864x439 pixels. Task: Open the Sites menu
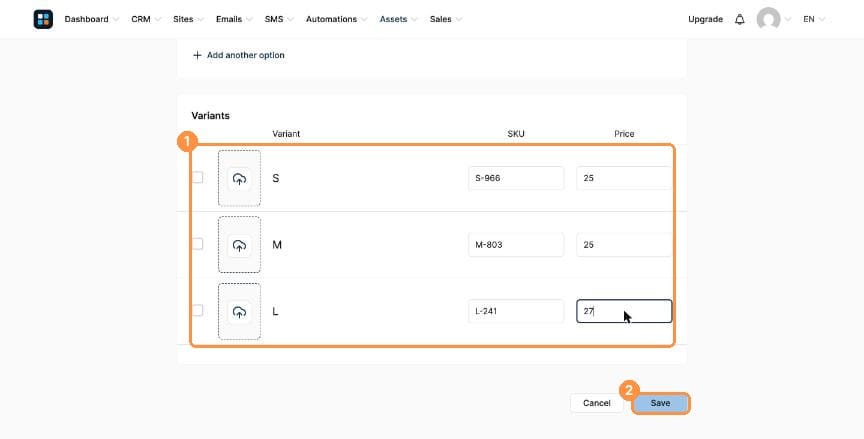pos(188,19)
